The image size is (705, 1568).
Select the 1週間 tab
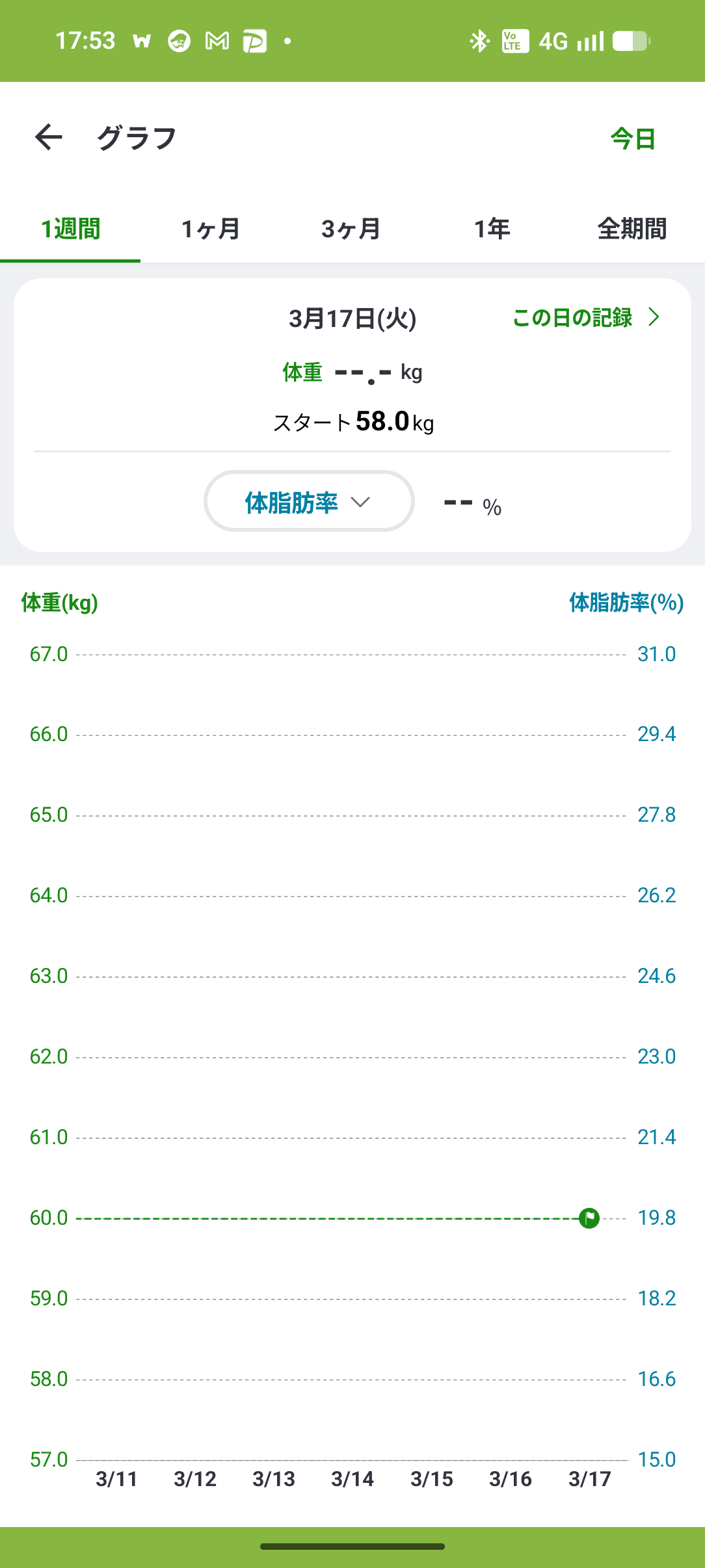[70, 229]
